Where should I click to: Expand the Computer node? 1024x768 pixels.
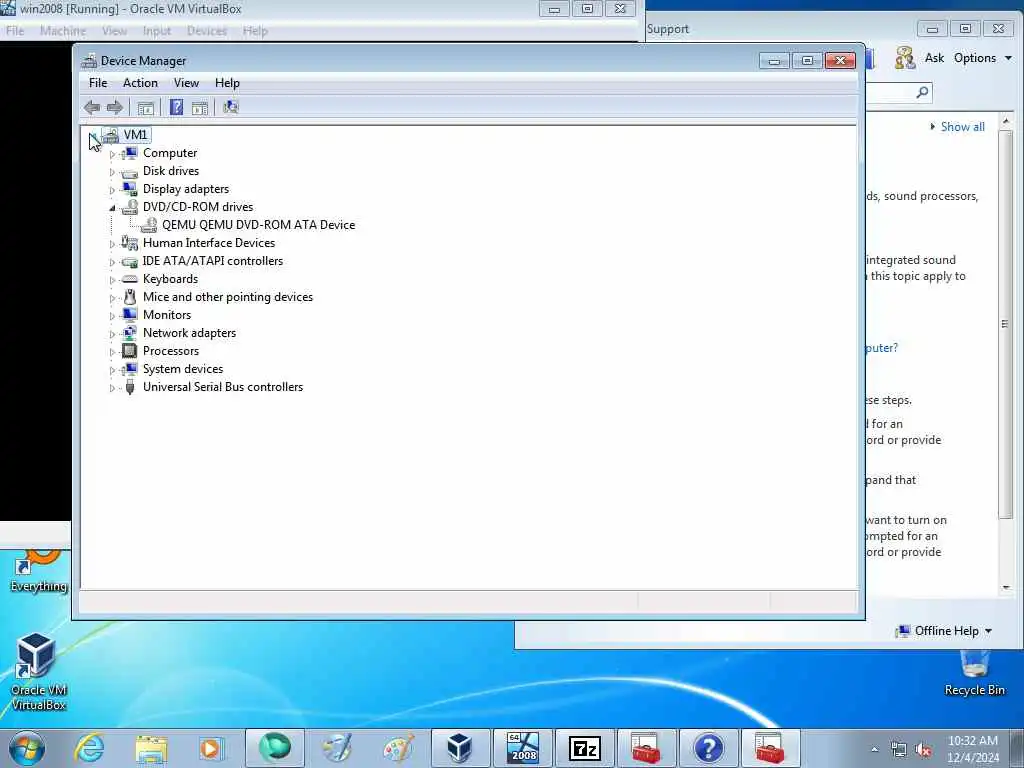(x=112, y=154)
